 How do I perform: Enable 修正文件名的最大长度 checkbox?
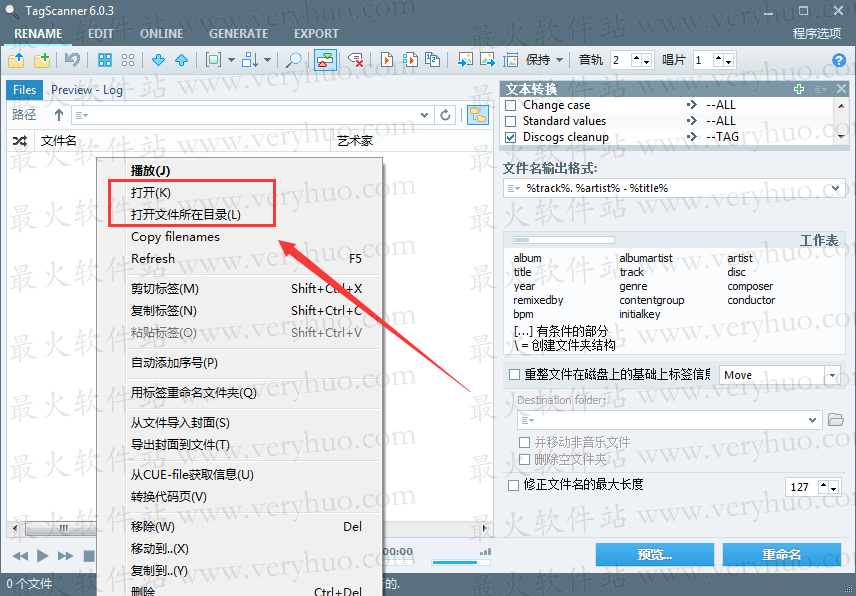point(514,485)
